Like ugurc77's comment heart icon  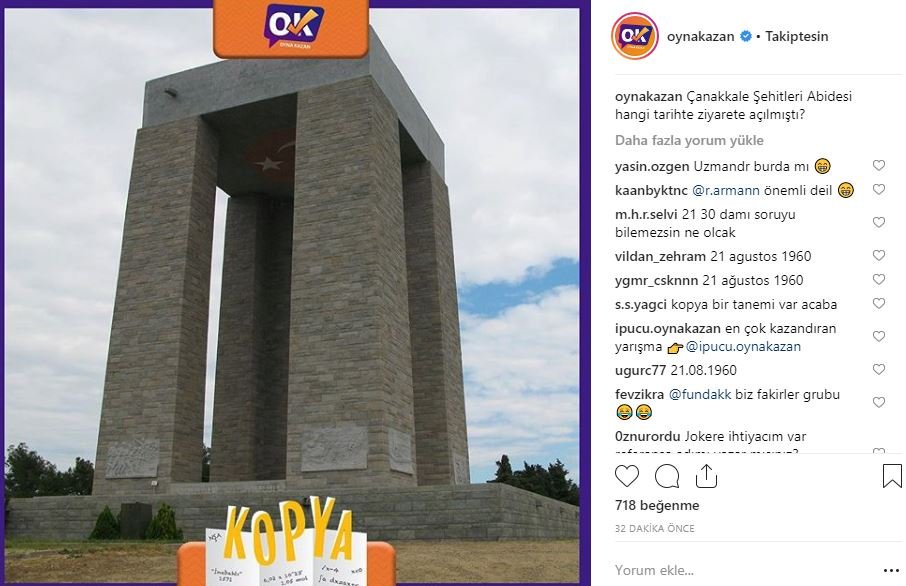[879, 369]
